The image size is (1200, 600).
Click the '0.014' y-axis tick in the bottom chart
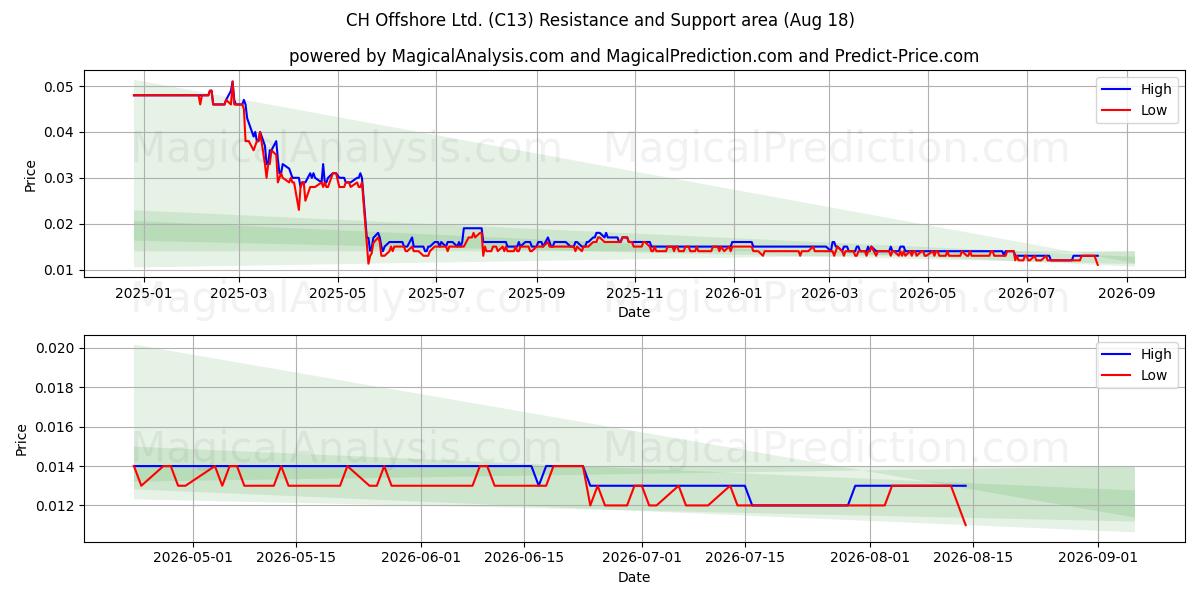pyautogui.click(x=55, y=467)
